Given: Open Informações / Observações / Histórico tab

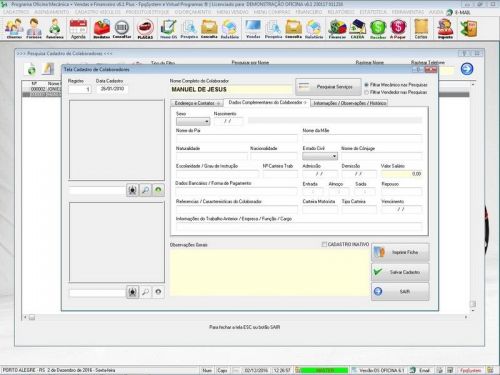Looking at the screenshot, I should tap(349, 103).
